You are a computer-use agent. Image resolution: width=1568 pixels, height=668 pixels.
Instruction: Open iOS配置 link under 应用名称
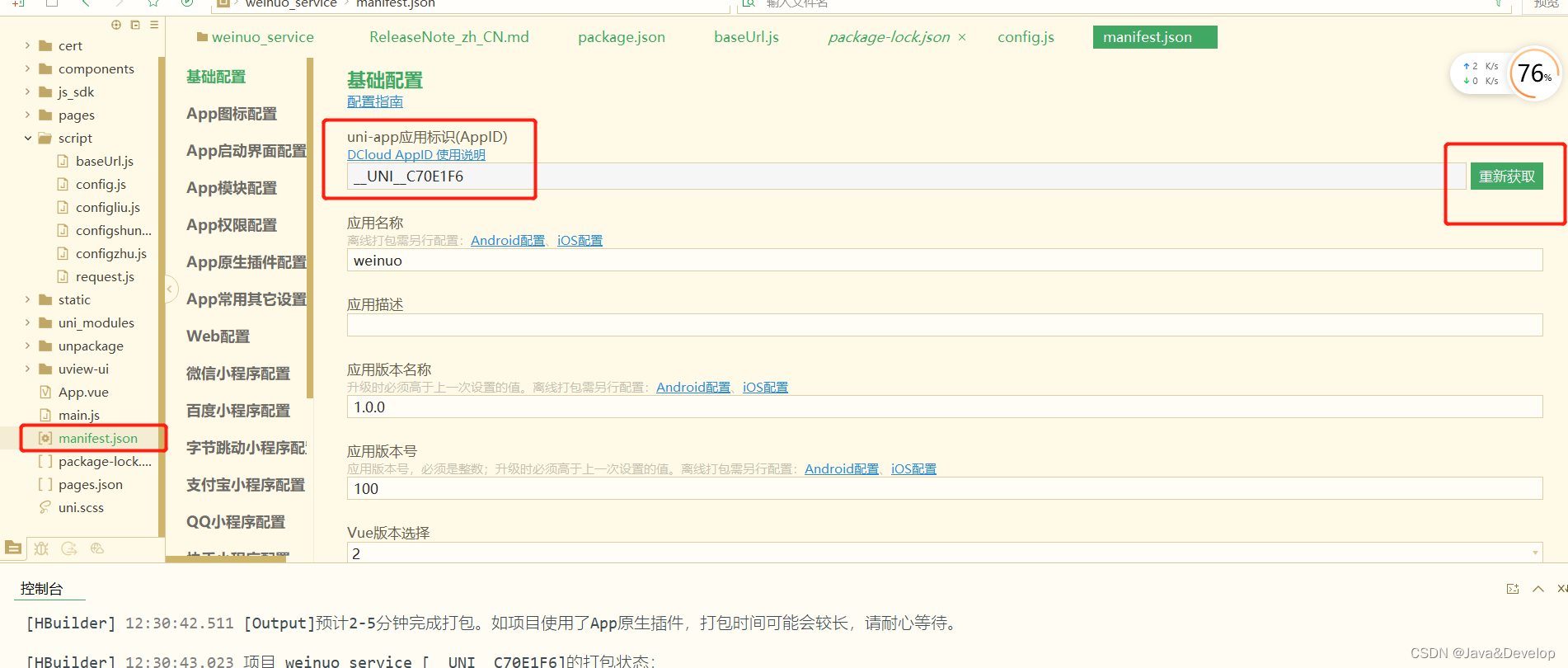(x=580, y=241)
